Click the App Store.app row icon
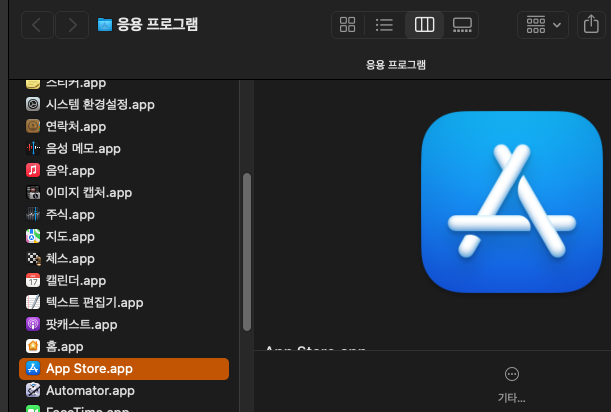The image size is (611, 412). [x=33, y=368]
